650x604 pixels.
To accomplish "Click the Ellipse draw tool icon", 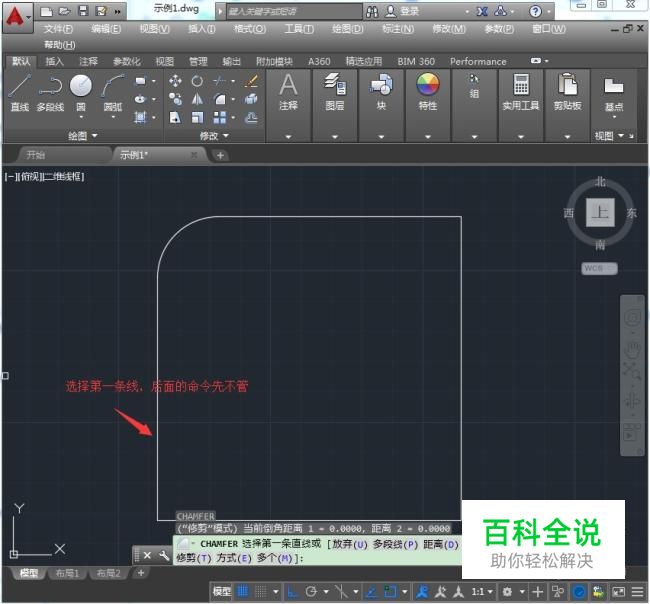I will point(141,99).
